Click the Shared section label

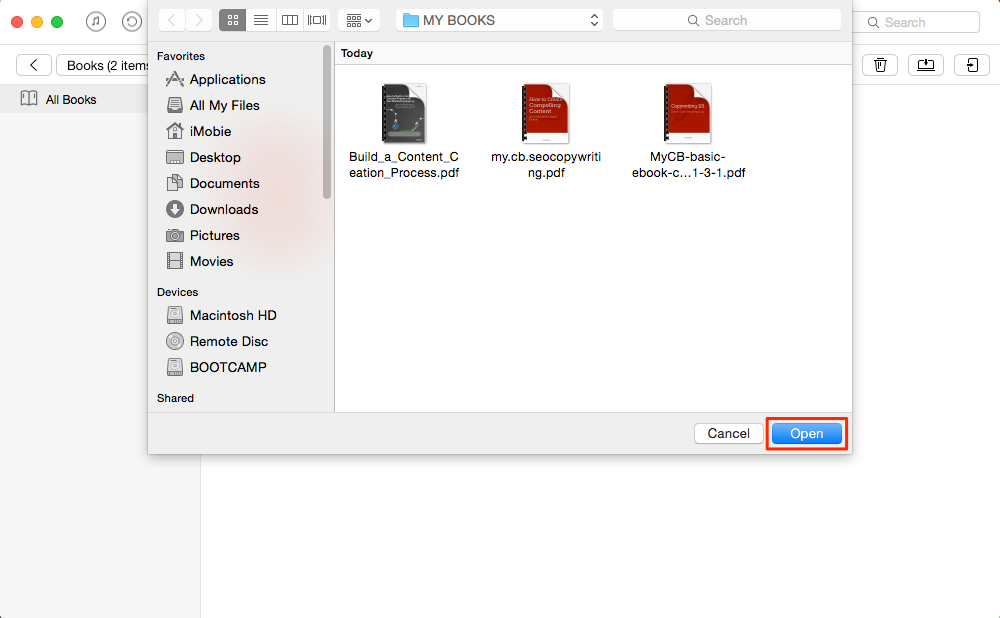[x=175, y=398]
